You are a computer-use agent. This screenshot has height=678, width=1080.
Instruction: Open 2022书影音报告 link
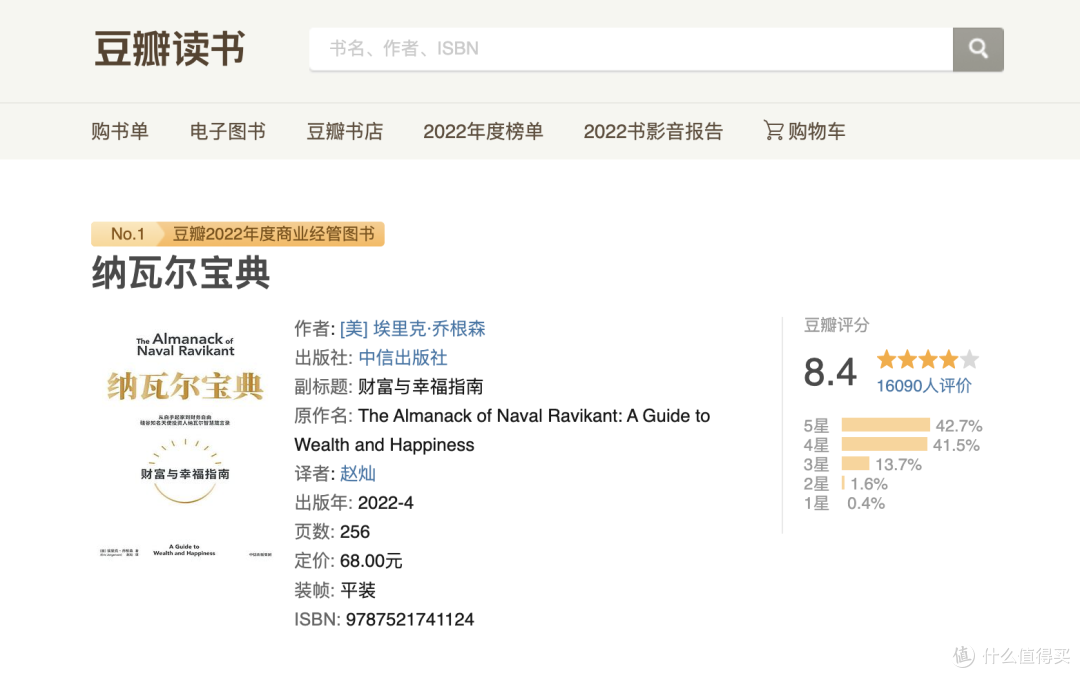tap(653, 131)
